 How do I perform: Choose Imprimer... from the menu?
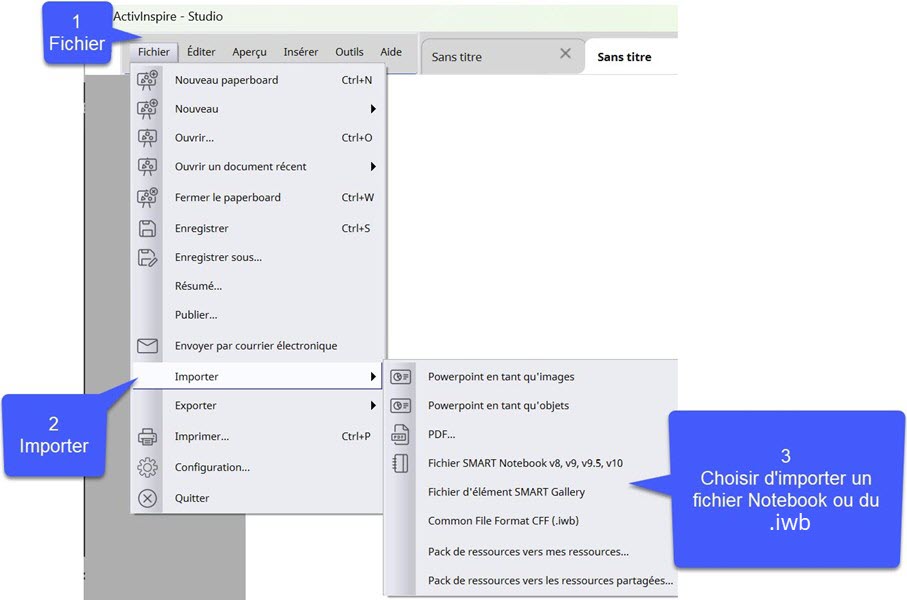point(258,436)
